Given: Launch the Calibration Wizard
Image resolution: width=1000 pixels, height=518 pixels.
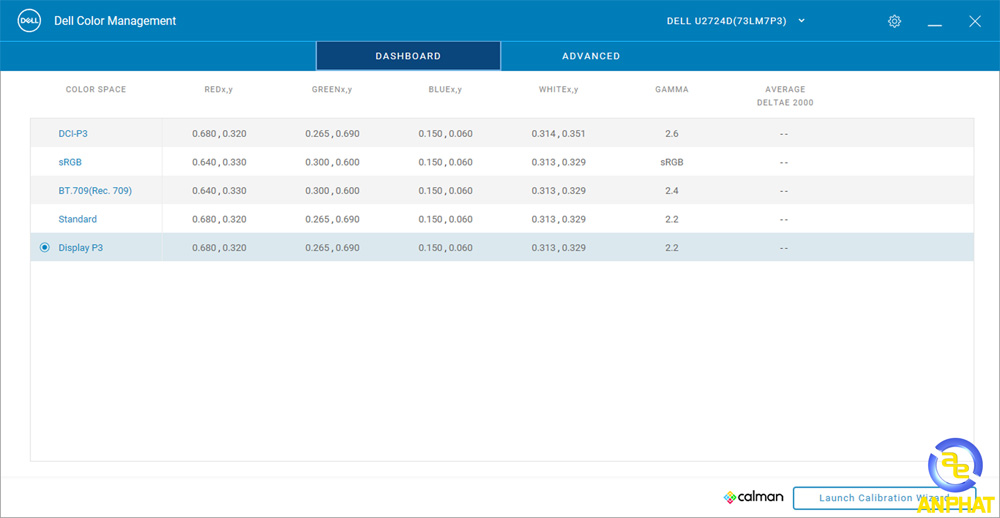Looking at the screenshot, I should coord(884,498).
